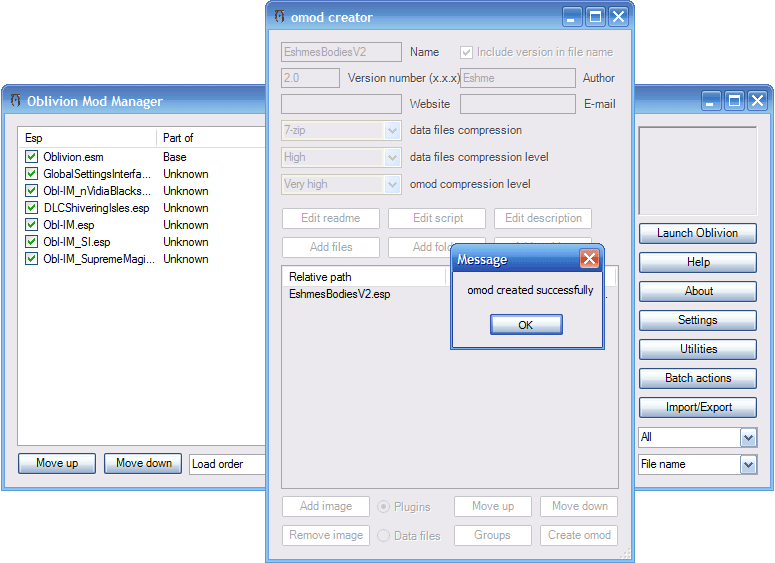Open the All filter dropdown

(x=748, y=437)
